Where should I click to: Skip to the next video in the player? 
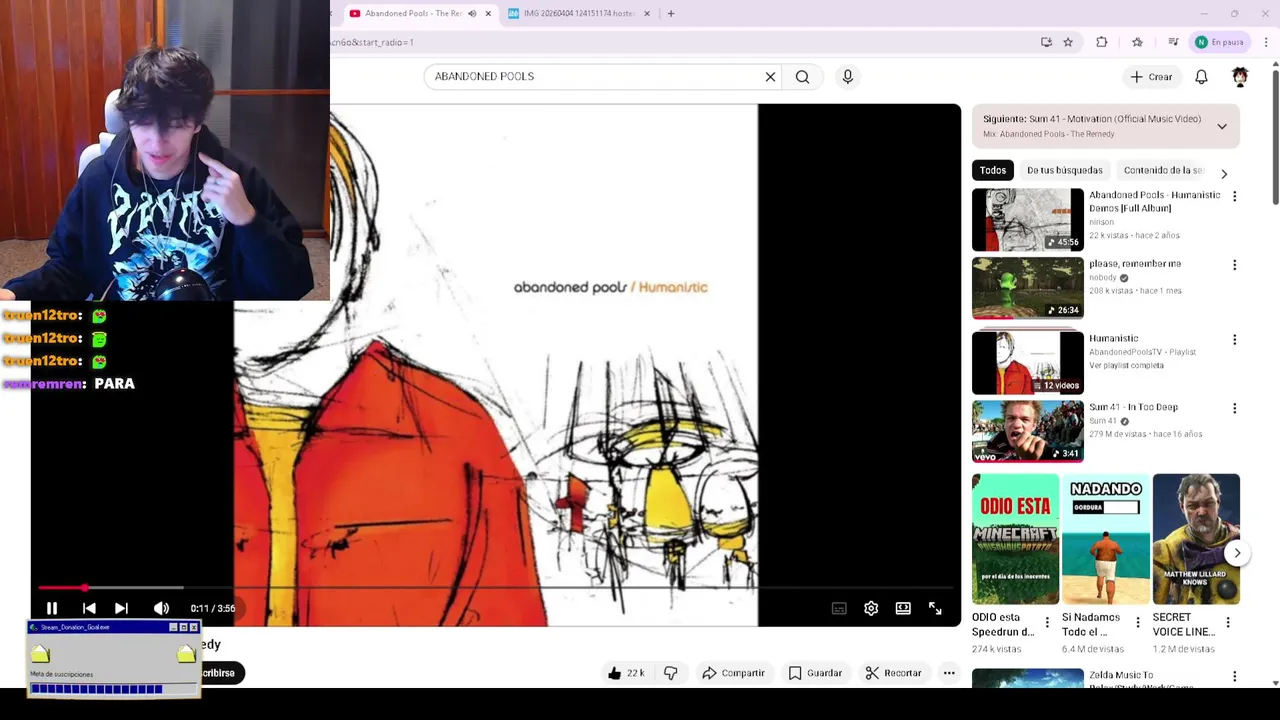[x=121, y=608]
